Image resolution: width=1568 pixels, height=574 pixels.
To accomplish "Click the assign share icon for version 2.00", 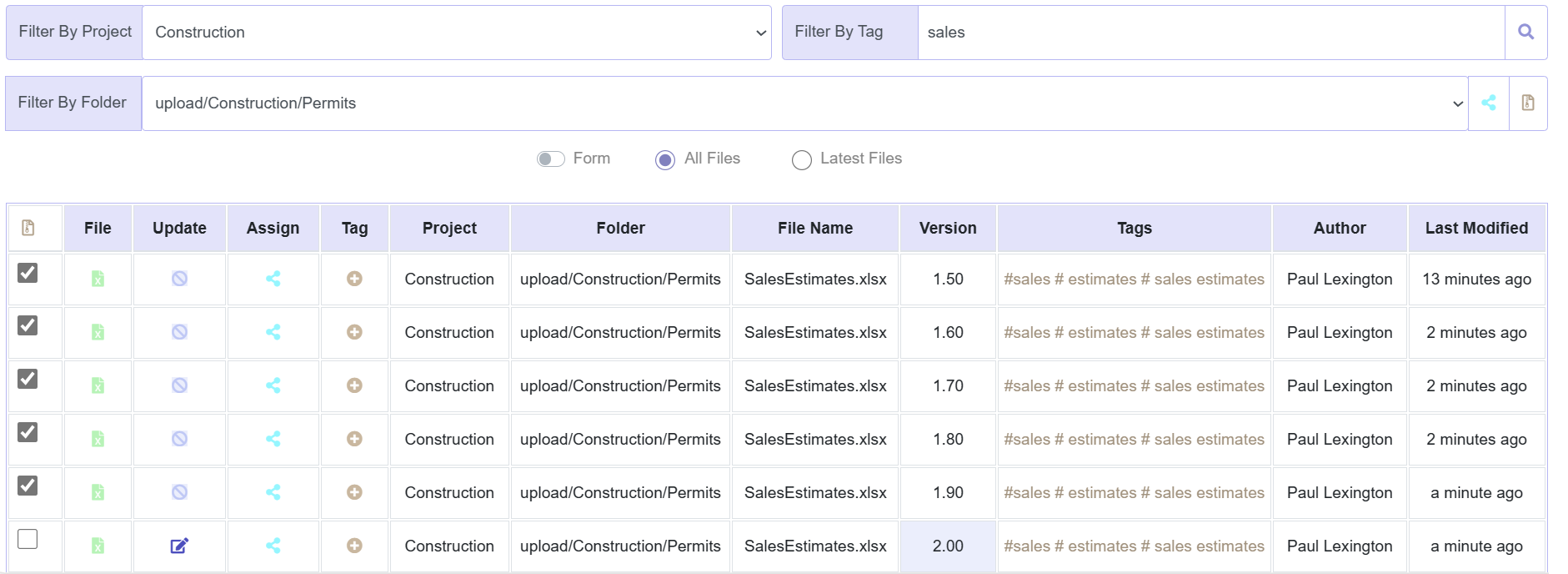I will (x=273, y=546).
